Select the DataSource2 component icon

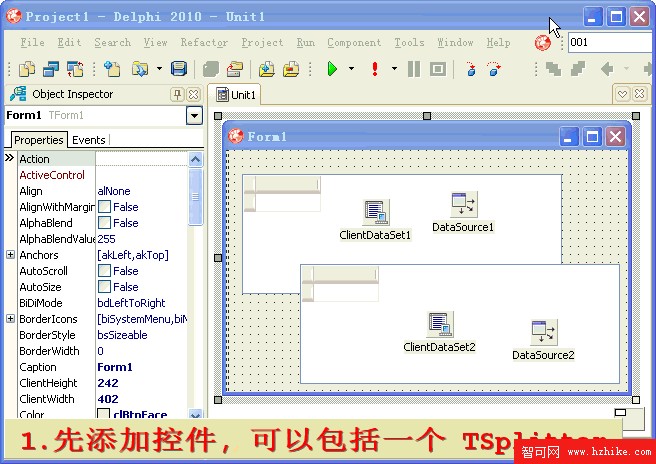(x=544, y=332)
